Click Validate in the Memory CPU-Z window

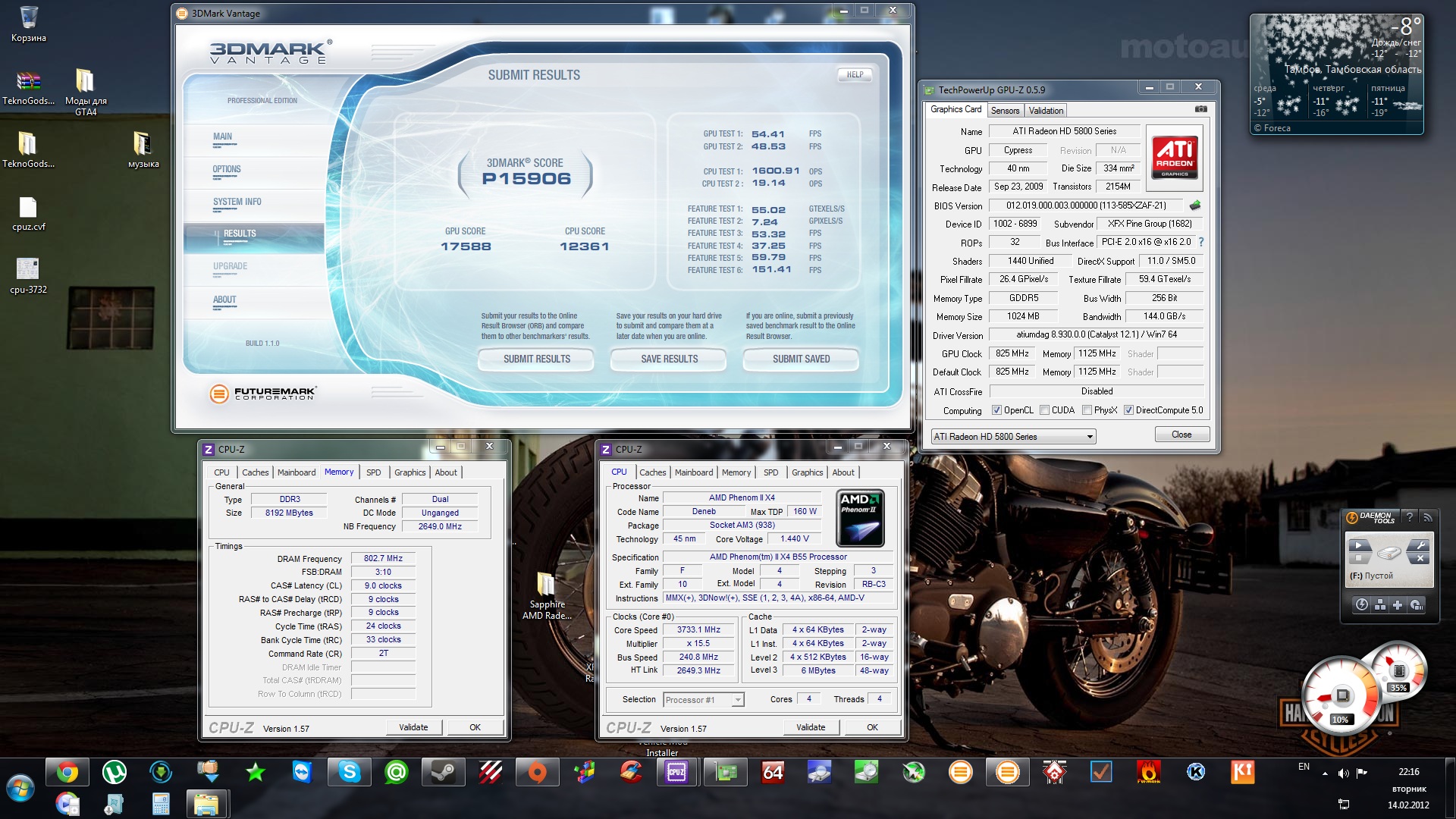[x=413, y=728]
